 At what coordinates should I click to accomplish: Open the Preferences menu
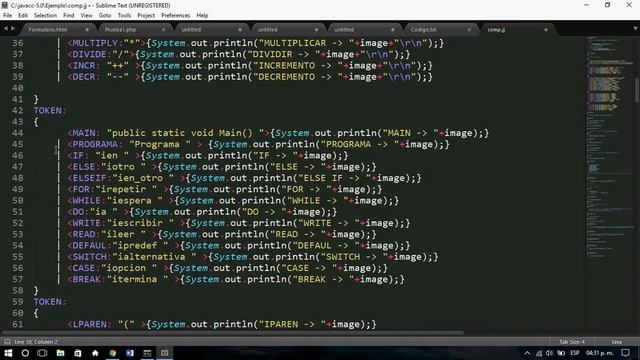[x=176, y=16]
